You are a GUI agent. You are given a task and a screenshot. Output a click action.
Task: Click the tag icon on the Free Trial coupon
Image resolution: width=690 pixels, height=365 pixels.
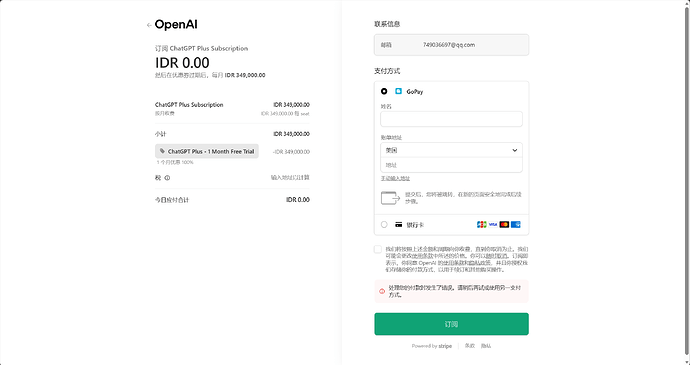162,151
